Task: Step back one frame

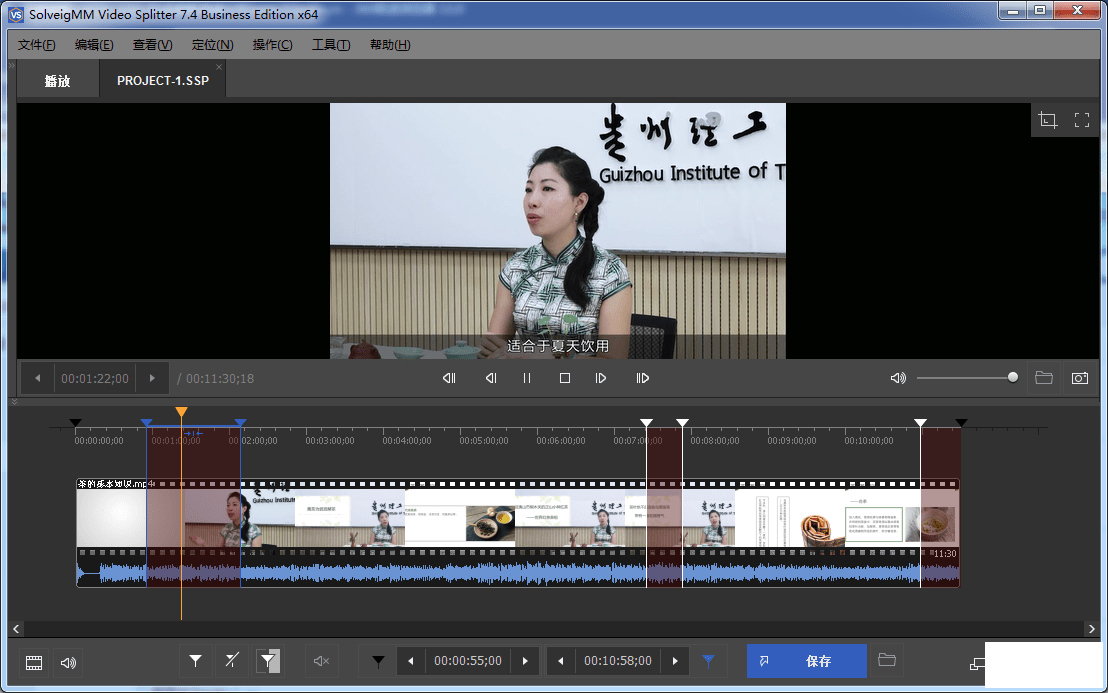Action: [x=490, y=378]
